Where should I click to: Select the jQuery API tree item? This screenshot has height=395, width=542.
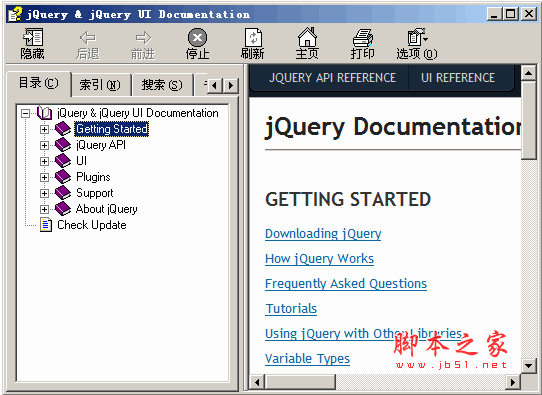point(101,145)
